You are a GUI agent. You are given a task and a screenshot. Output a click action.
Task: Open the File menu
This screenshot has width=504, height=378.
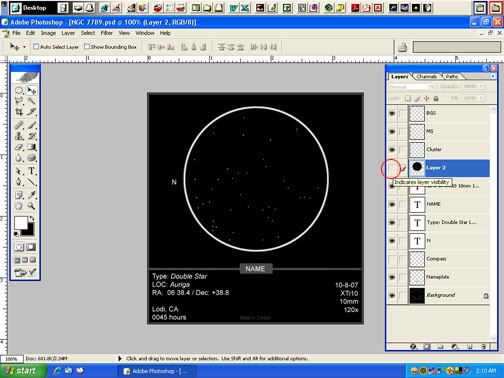[16, 33]
